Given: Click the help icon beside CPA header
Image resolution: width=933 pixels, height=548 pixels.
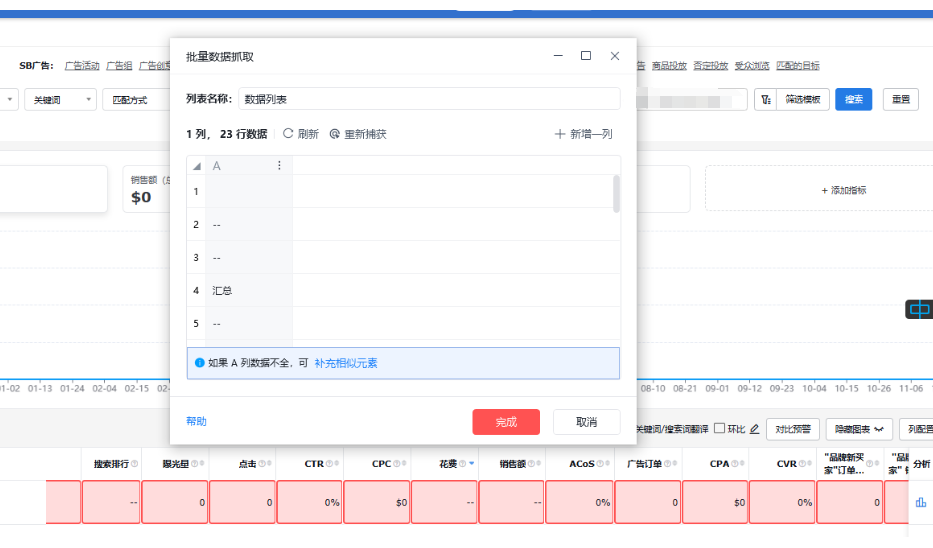Looking at the screenshot, I should (735, 464).
